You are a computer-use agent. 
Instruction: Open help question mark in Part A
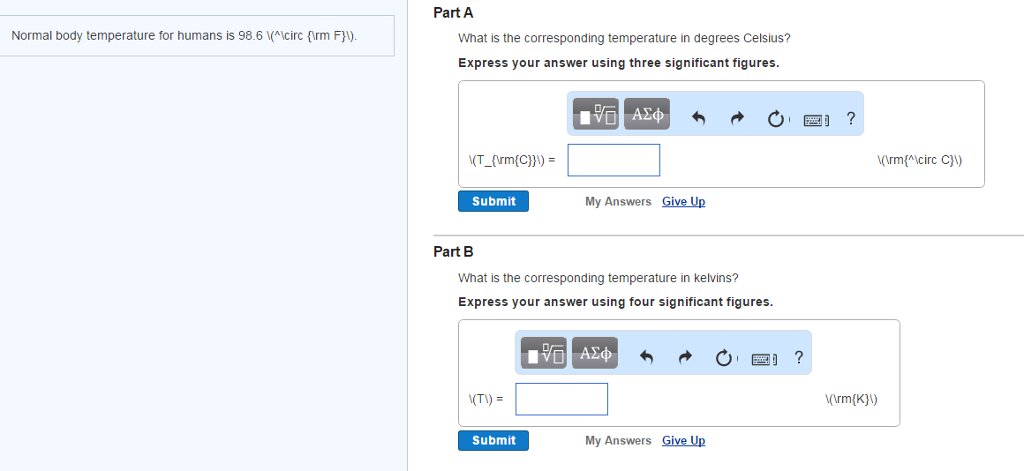pyautogui.click(x=850, y=119)
